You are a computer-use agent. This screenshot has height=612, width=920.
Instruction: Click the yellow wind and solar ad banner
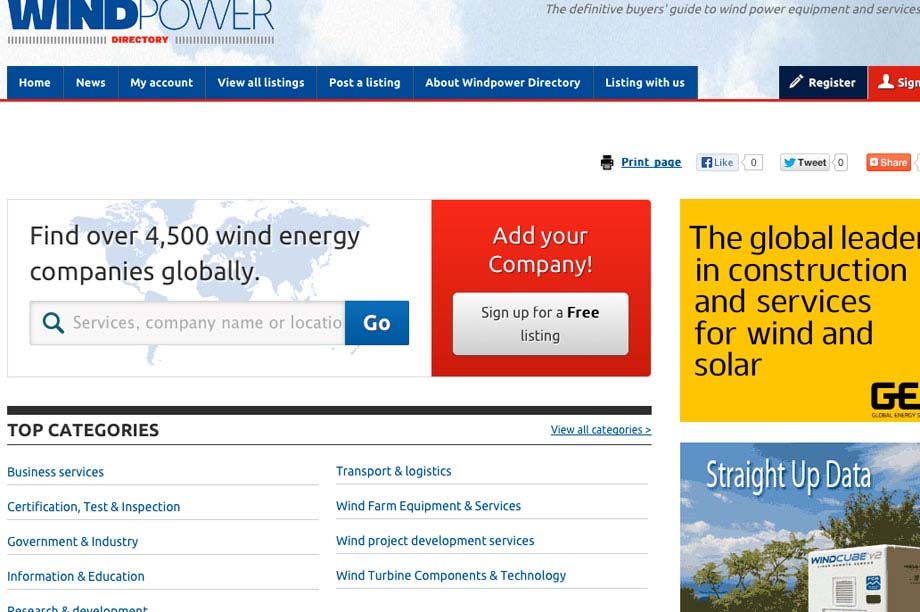800,310
